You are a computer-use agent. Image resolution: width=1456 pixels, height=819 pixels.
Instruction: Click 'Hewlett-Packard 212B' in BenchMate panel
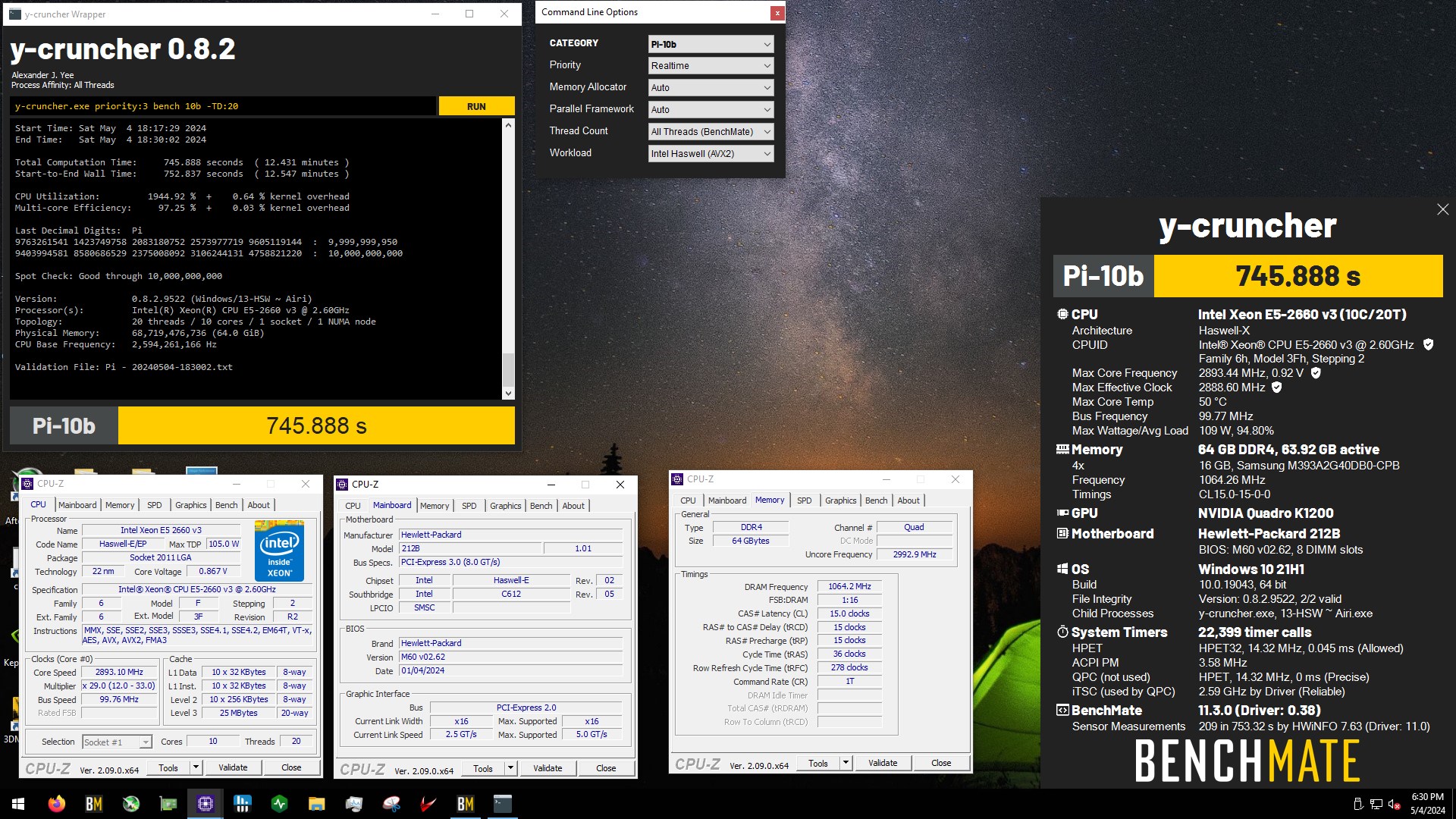1269,534
